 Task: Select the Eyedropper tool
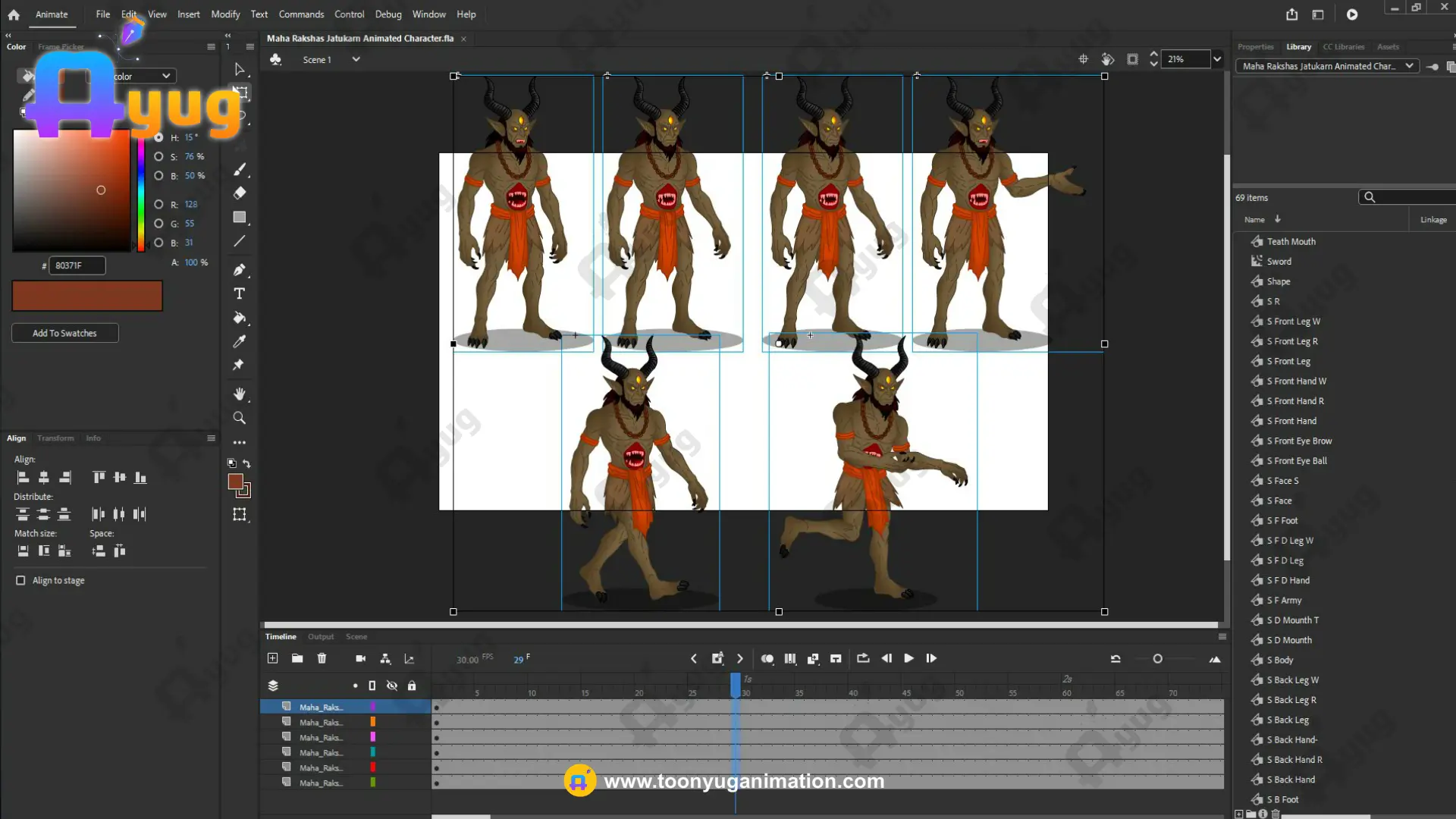point(240,342)
